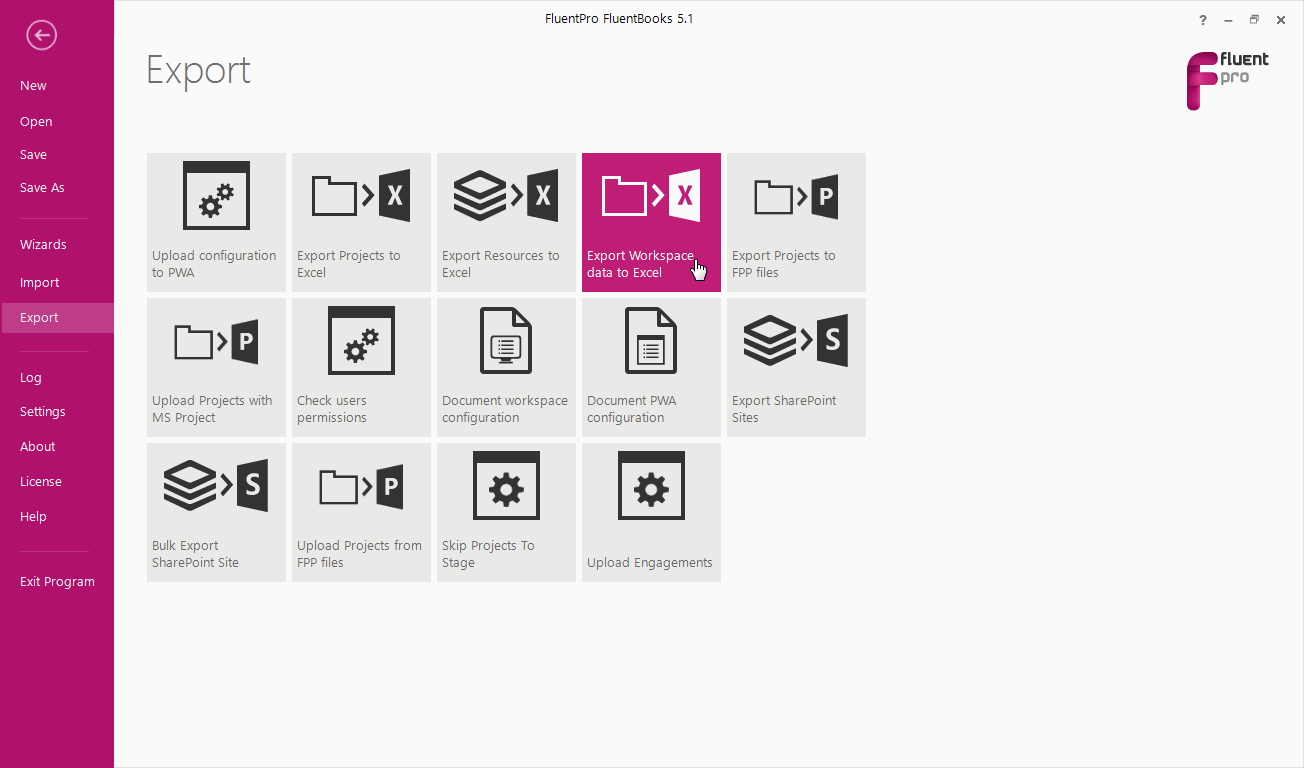Image resolution: width=1304 pixels, height=768 pixels.
Task: Click the FluentPro logo
Action: pyautogui.click(x=1228, y=80)
